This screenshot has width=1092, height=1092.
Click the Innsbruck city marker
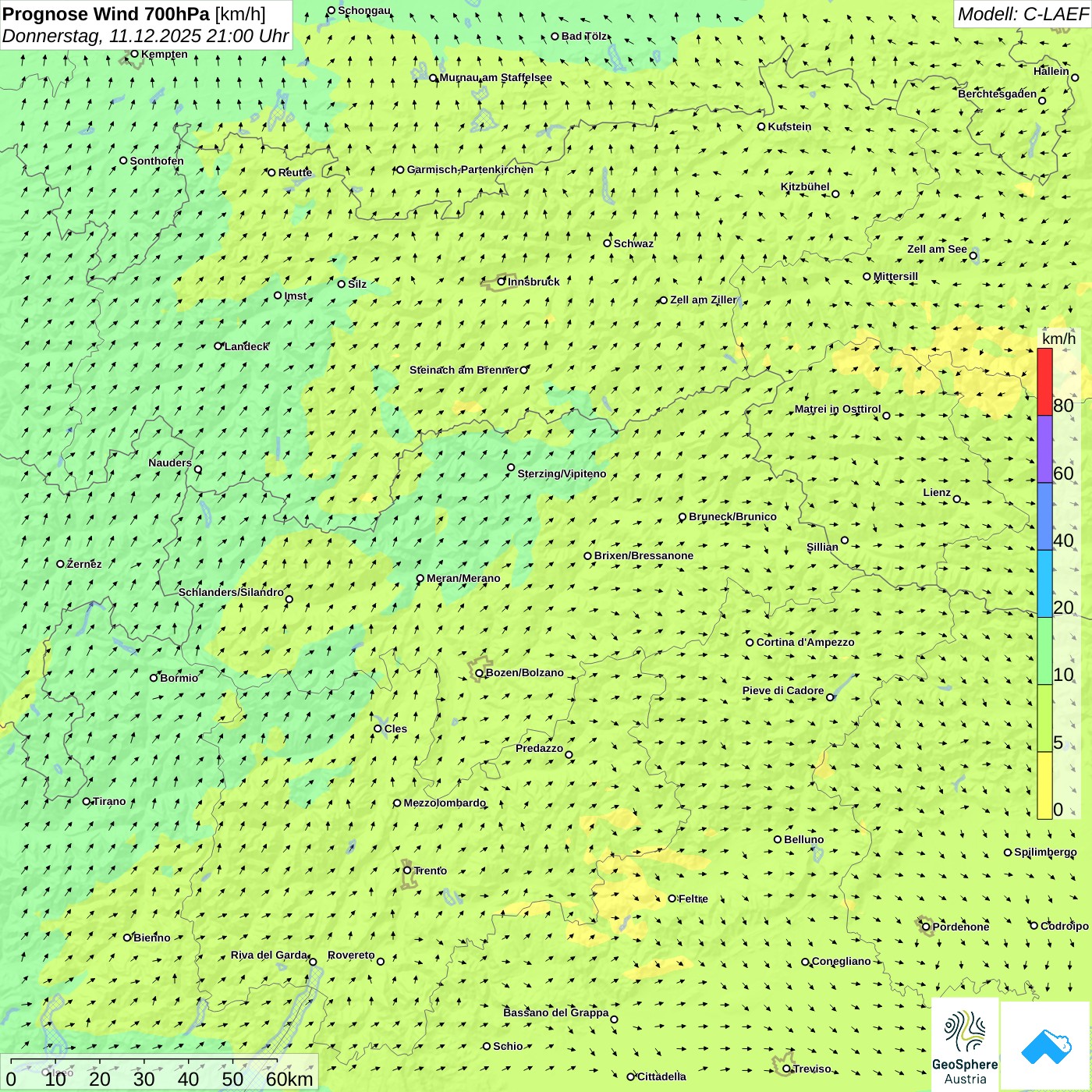502,282
